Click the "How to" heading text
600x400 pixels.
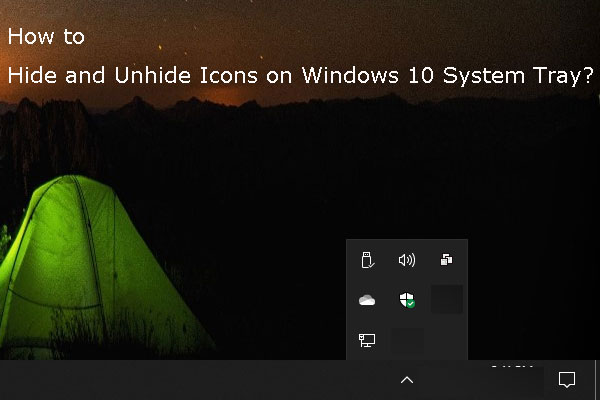(x=46, y=37)
